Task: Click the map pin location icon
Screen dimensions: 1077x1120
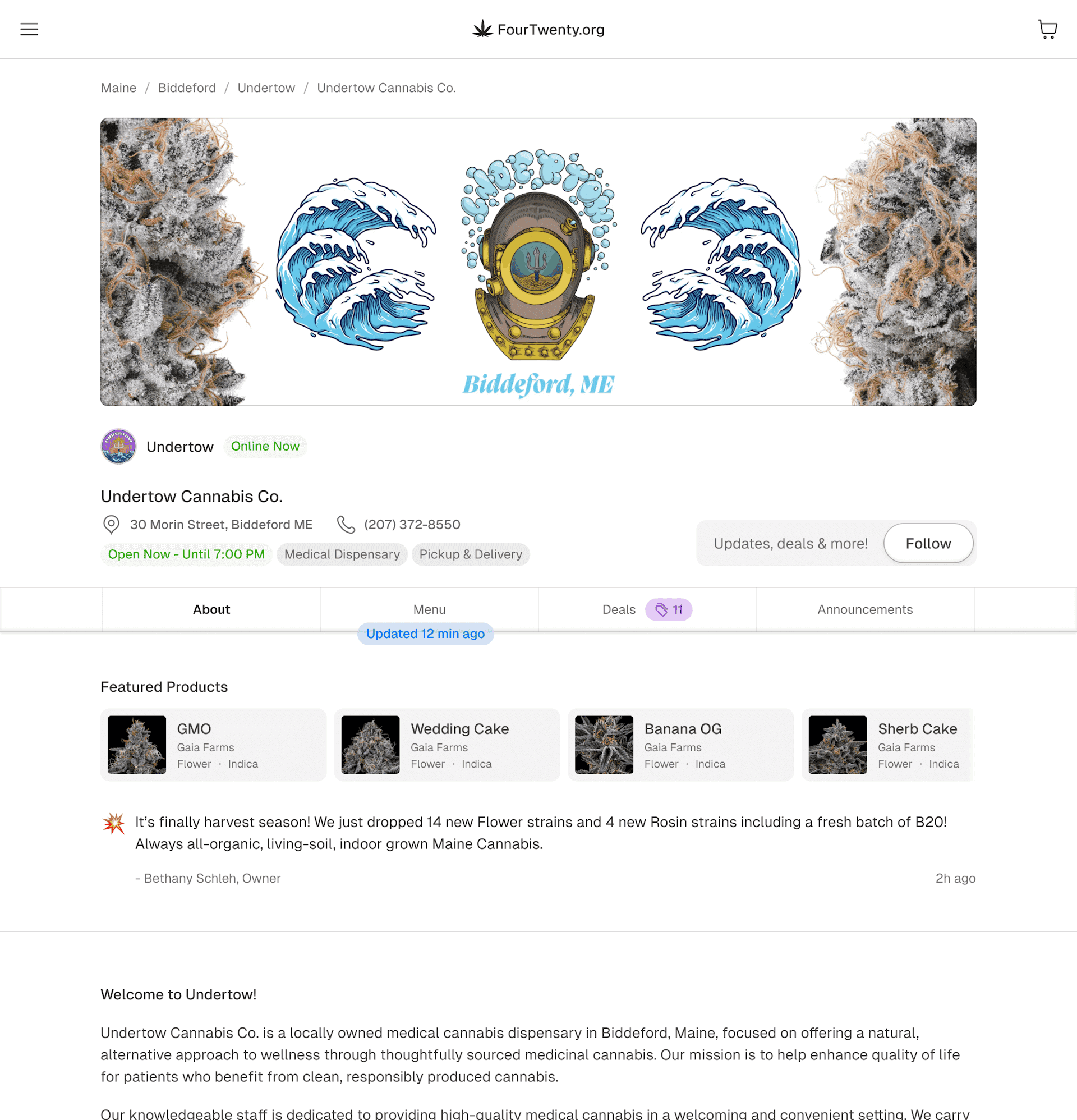Action: (x=111, y=525)
